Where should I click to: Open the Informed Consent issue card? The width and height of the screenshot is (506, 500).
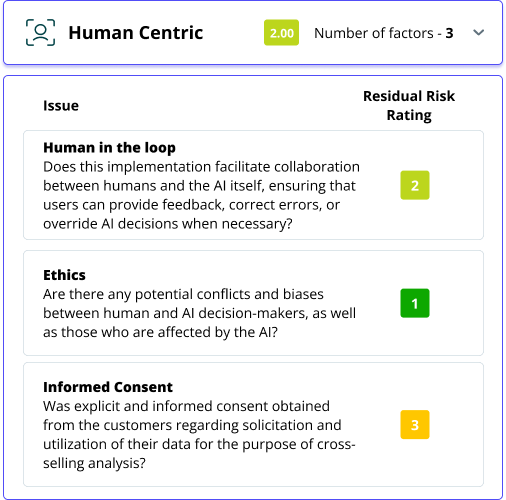click(253, 424)
